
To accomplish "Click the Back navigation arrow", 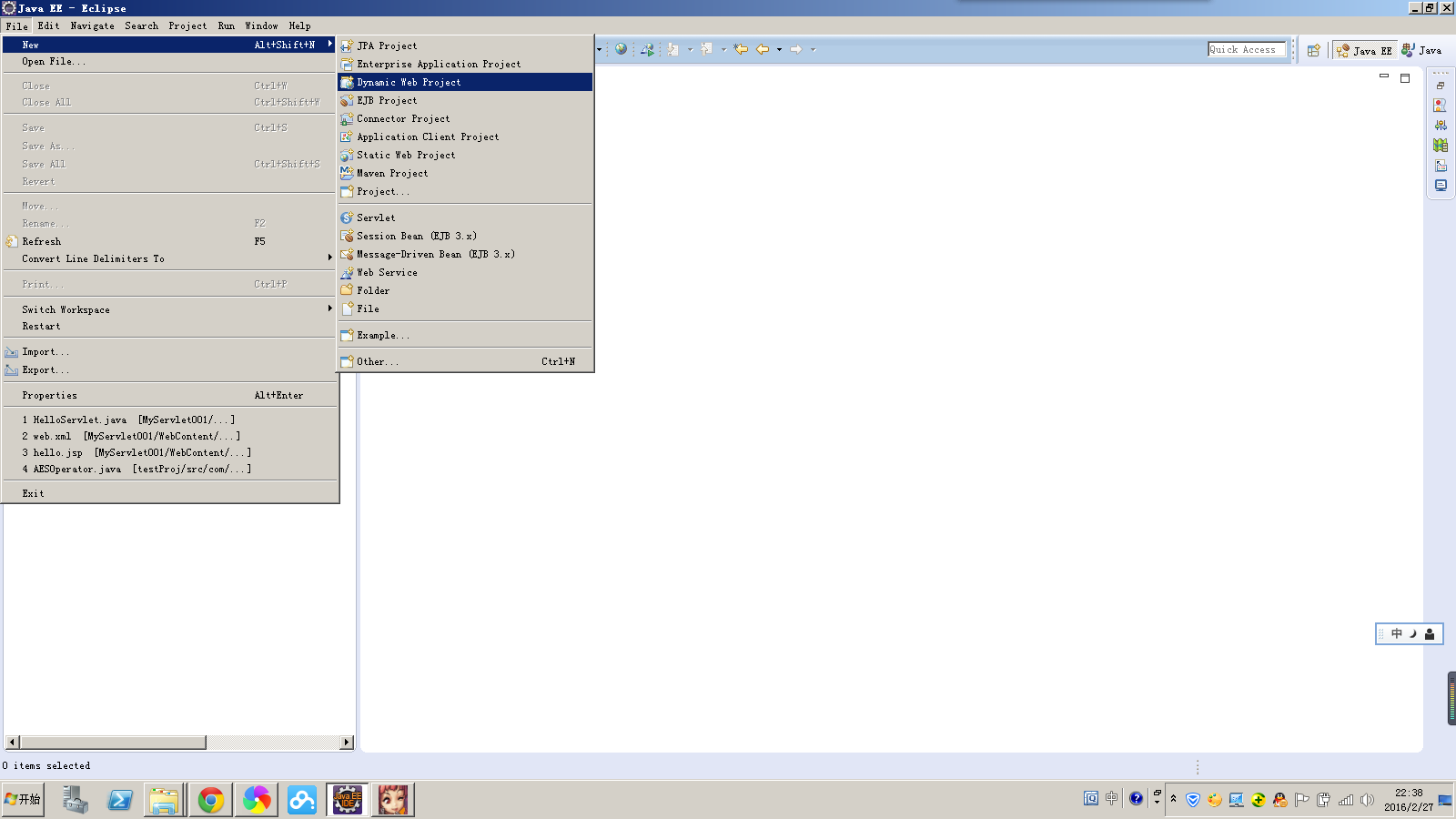I will click(763, 49).
